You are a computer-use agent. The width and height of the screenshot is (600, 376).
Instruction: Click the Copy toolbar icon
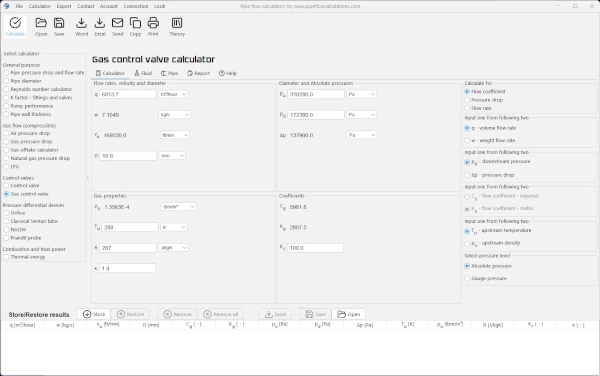click(x=135, y=27)
